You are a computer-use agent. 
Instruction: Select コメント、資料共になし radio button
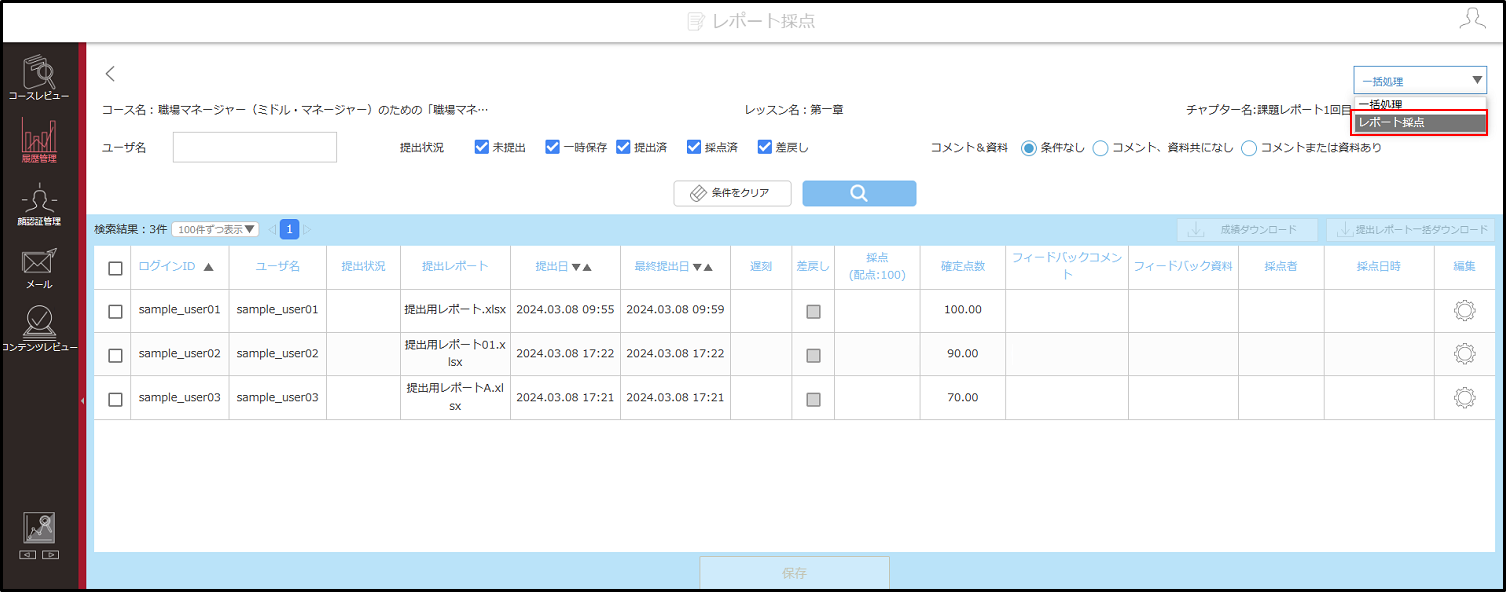[x=1100, y=148]
